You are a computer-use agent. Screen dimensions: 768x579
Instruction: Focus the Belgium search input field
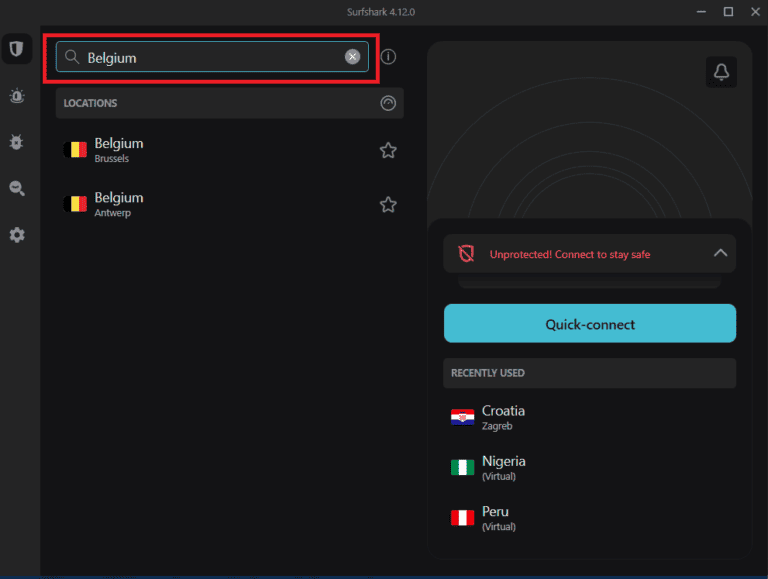(212, 57)
